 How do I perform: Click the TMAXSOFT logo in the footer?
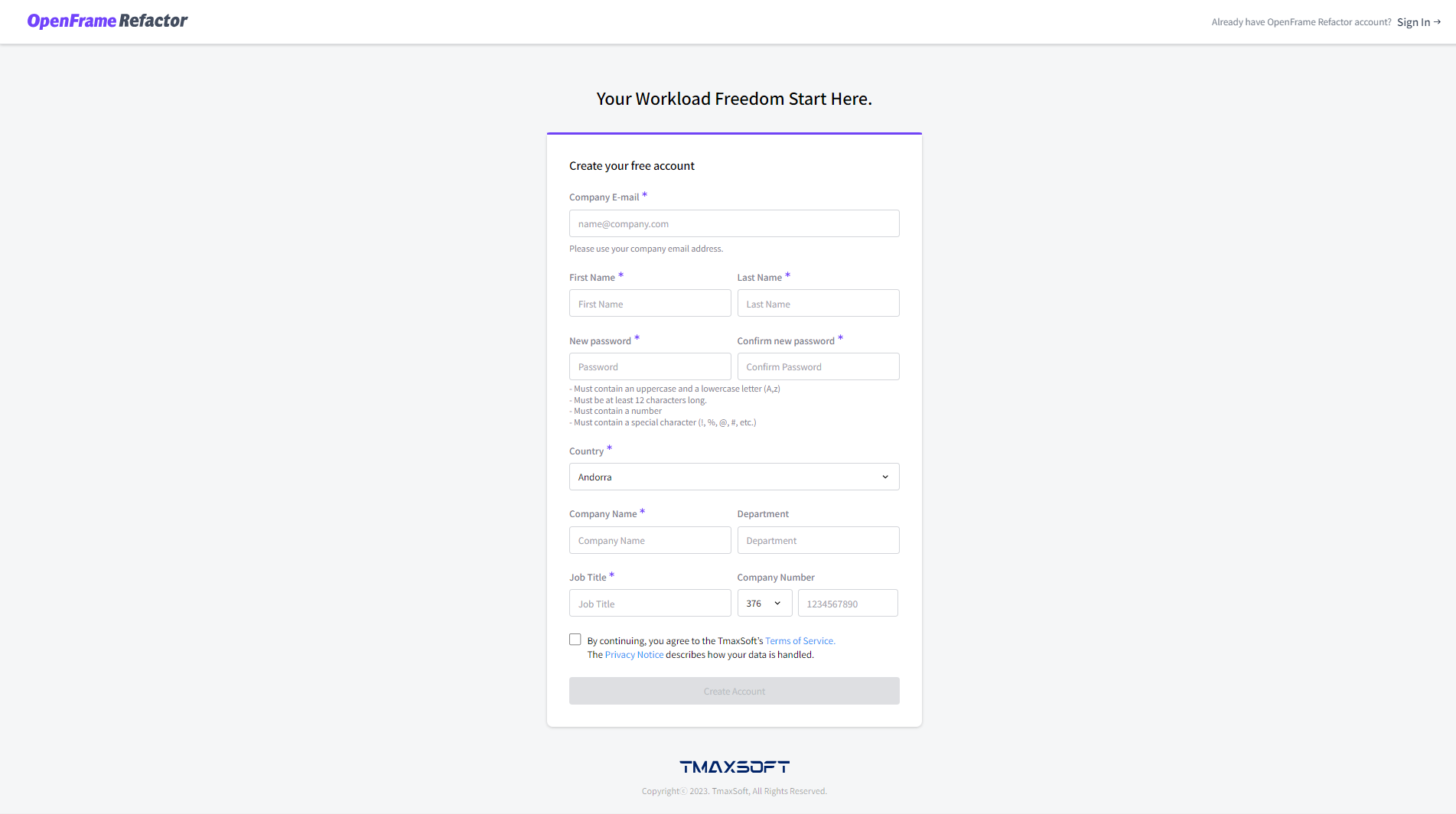coord(734,766)
